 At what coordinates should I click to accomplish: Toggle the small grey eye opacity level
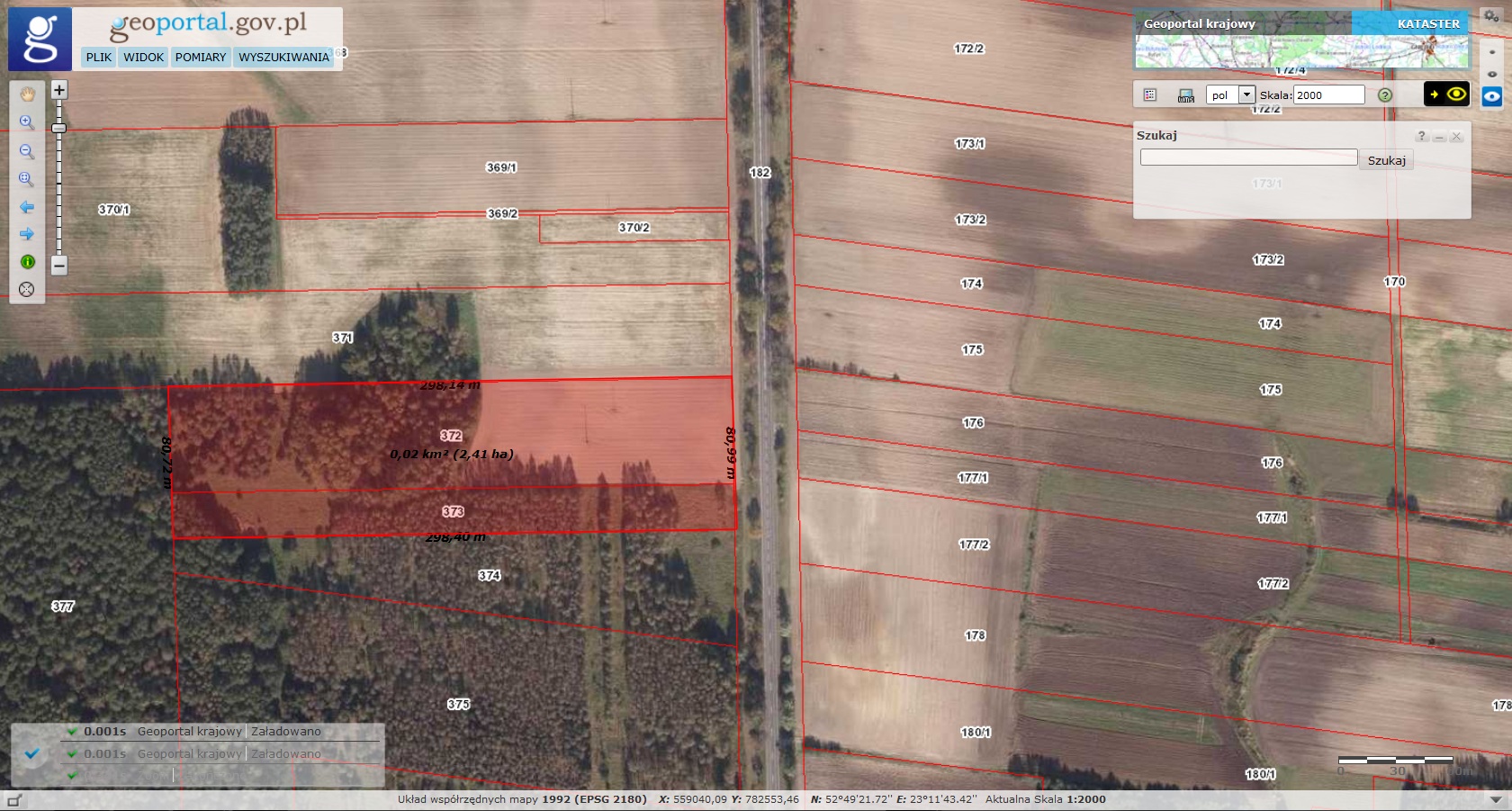tap(1492, 74)
